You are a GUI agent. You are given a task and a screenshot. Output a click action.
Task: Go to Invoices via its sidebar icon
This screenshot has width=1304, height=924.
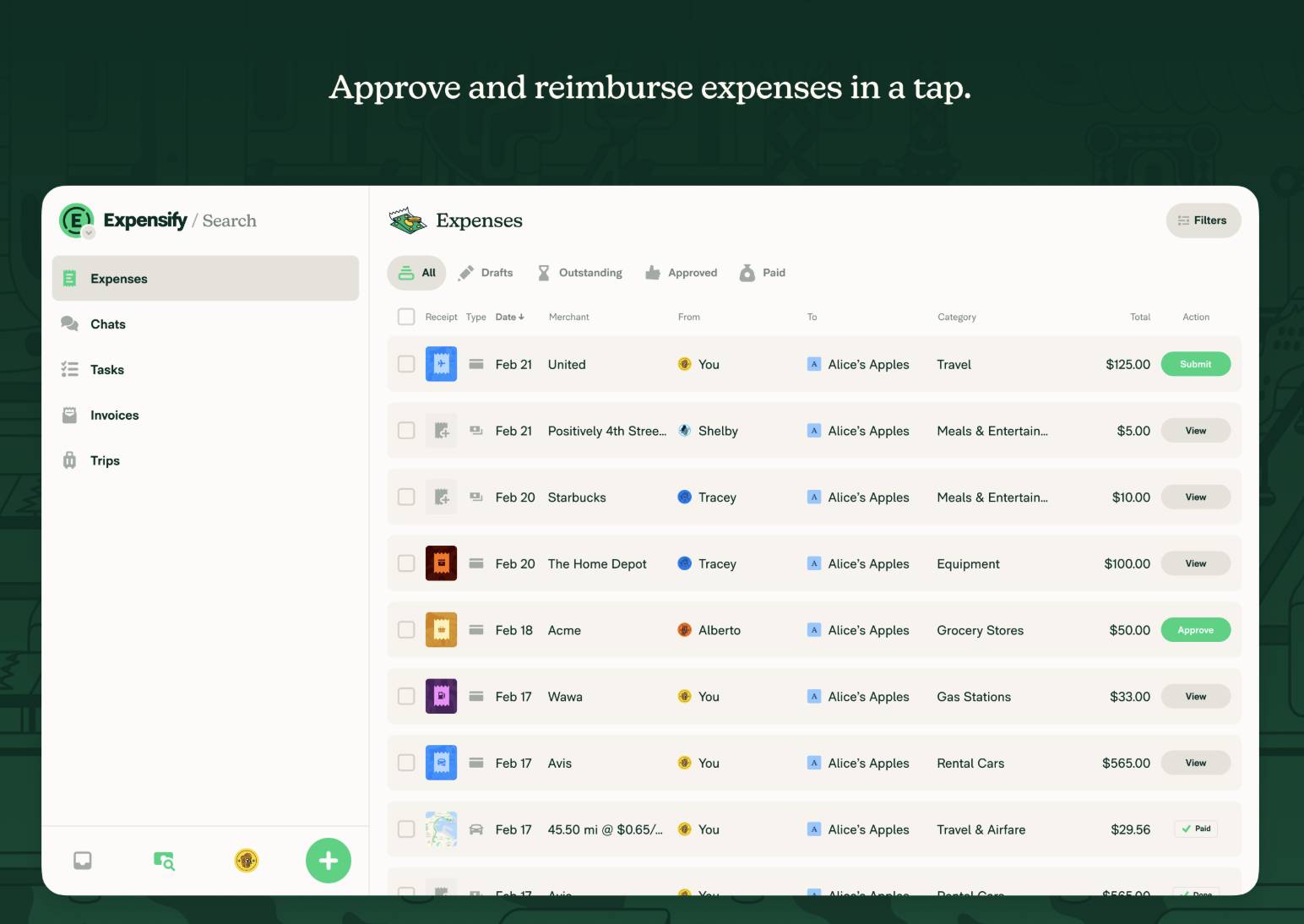coord(69,415)
